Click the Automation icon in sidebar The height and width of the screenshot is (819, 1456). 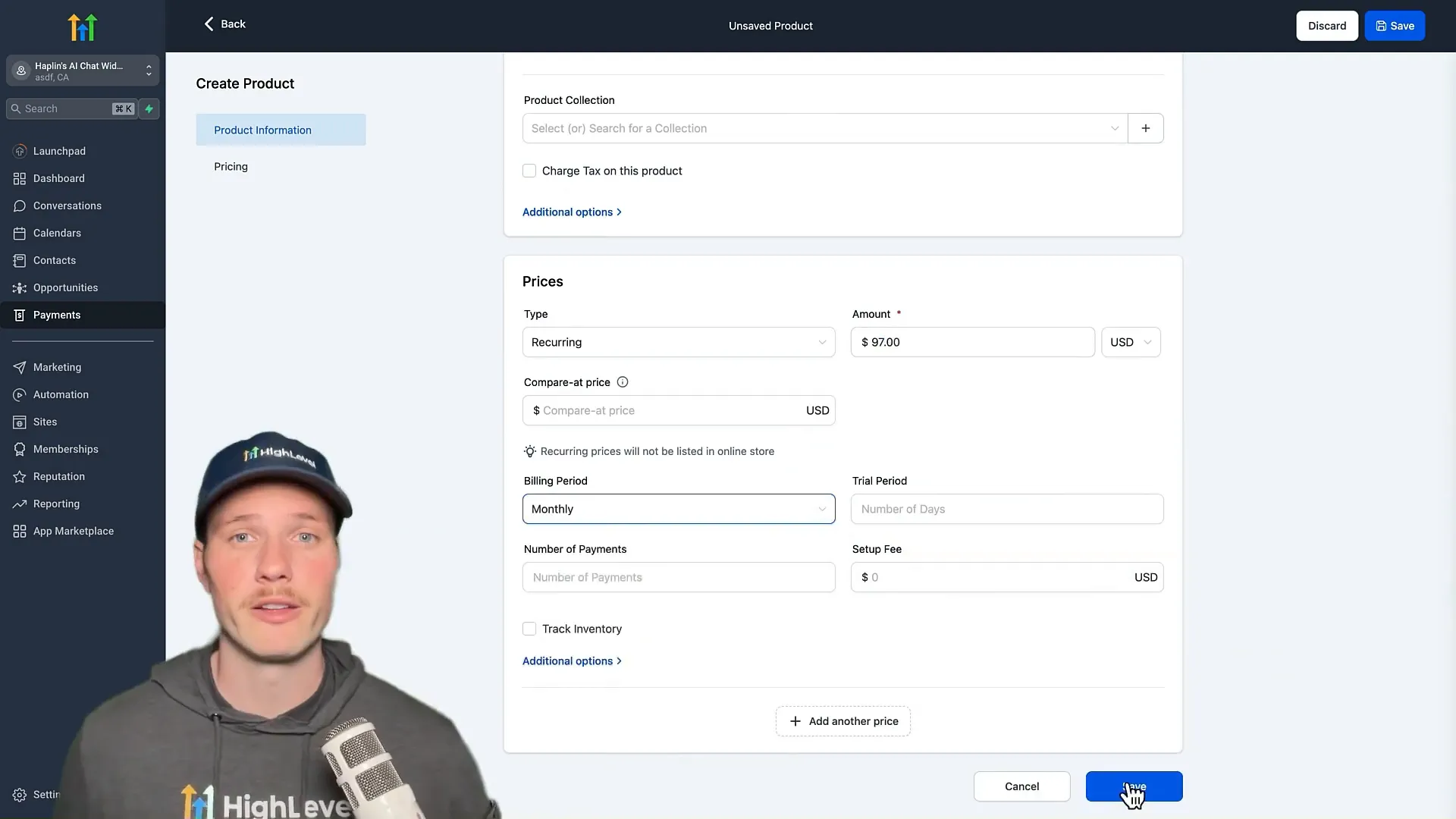[x=20, y=394]
